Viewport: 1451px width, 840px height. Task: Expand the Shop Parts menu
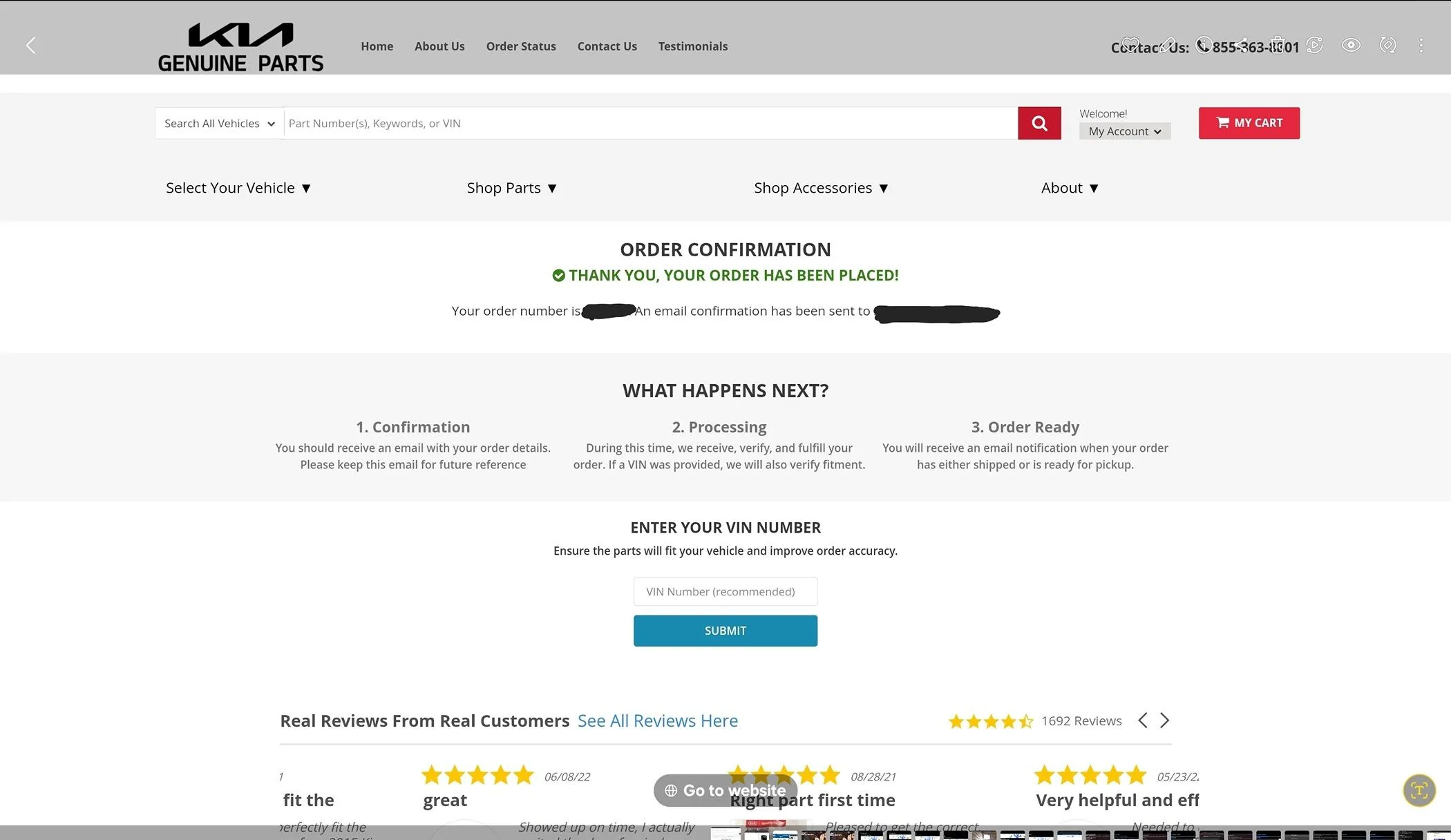[x=511, y=188]
